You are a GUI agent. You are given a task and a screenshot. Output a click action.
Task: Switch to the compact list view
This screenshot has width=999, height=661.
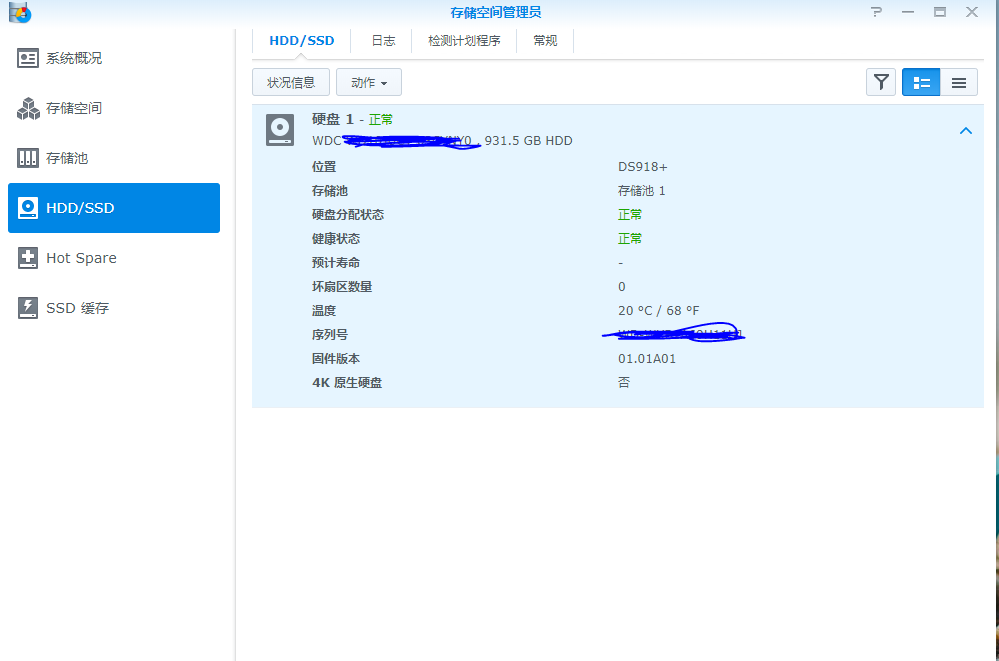(x=958, y=82)
